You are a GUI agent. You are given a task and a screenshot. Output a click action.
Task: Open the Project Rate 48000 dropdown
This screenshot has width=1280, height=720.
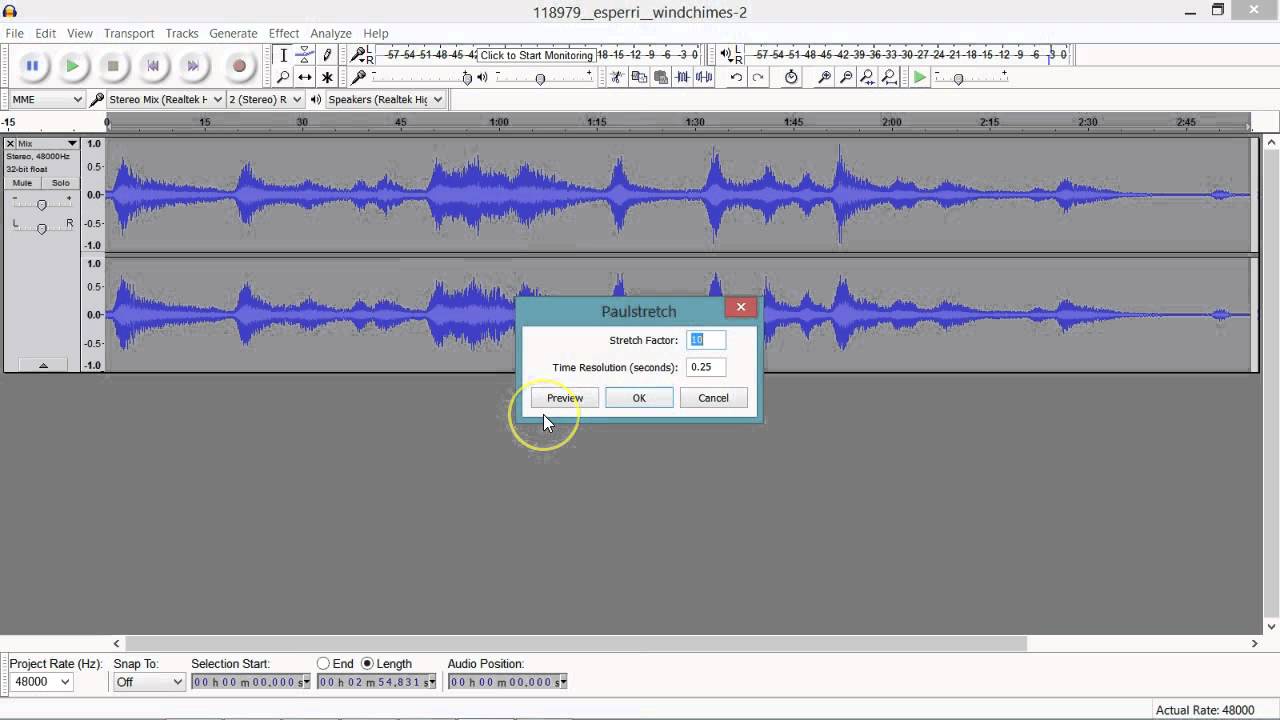pyautogui.click(x=41, y=682)
